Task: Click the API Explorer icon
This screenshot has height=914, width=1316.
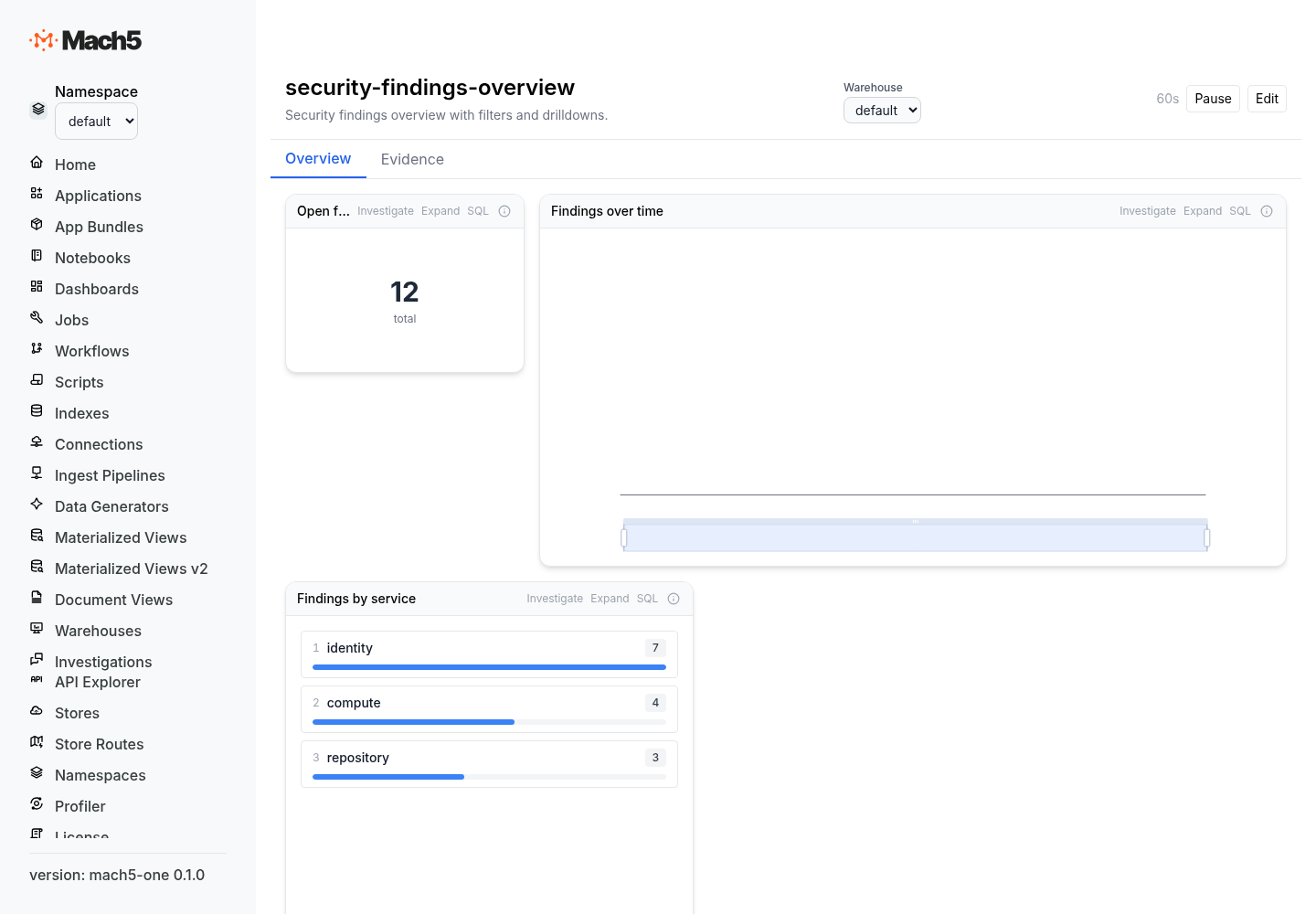Action: click(x=37, y=680)
